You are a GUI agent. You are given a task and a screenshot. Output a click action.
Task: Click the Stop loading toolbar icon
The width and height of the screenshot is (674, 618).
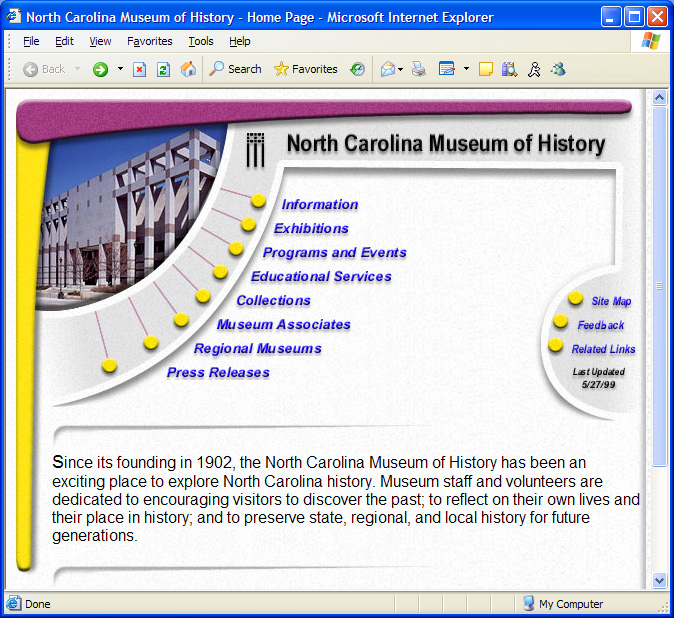coord(140,69)
